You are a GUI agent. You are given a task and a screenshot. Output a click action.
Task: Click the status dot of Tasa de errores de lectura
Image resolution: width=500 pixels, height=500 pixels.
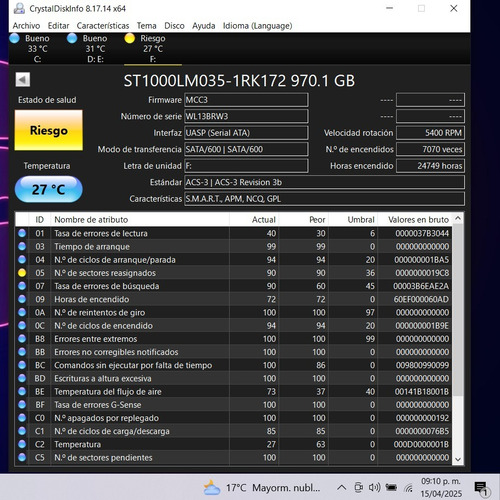point(22,233)
